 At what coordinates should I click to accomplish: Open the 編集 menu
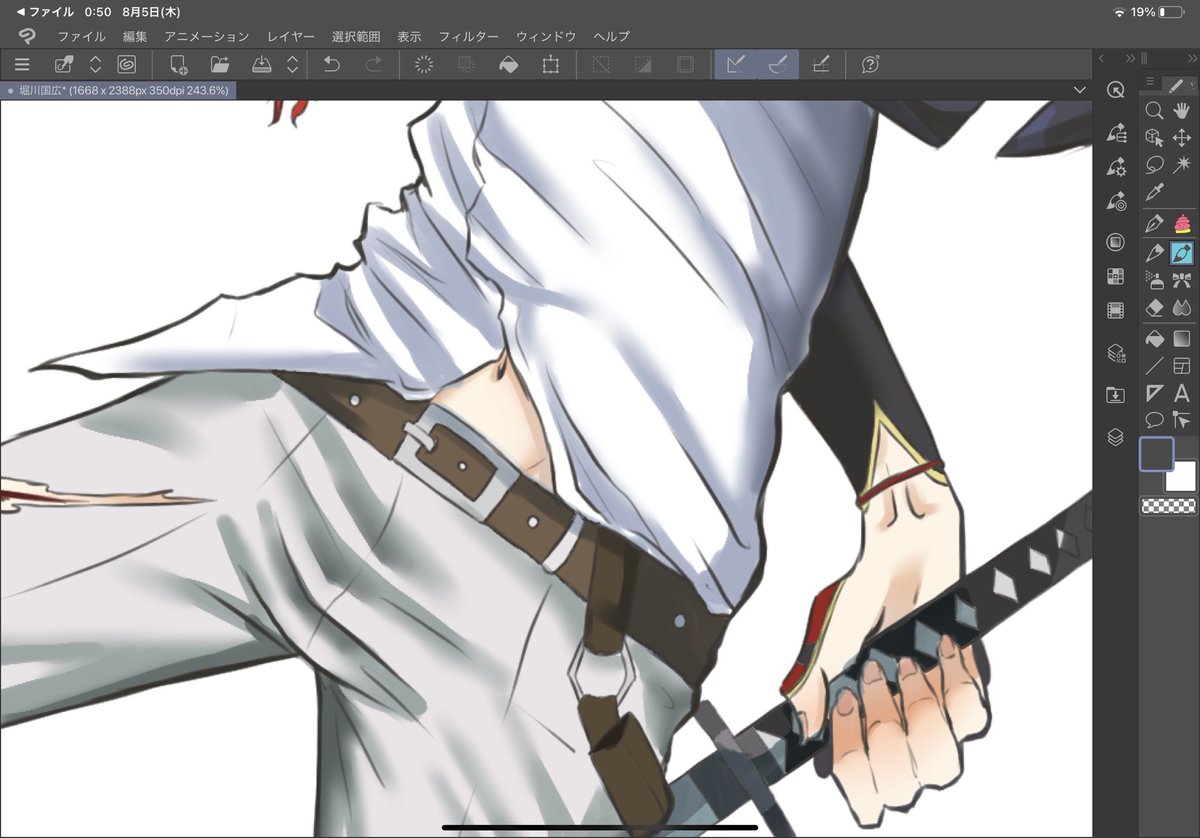coord(135,36)
